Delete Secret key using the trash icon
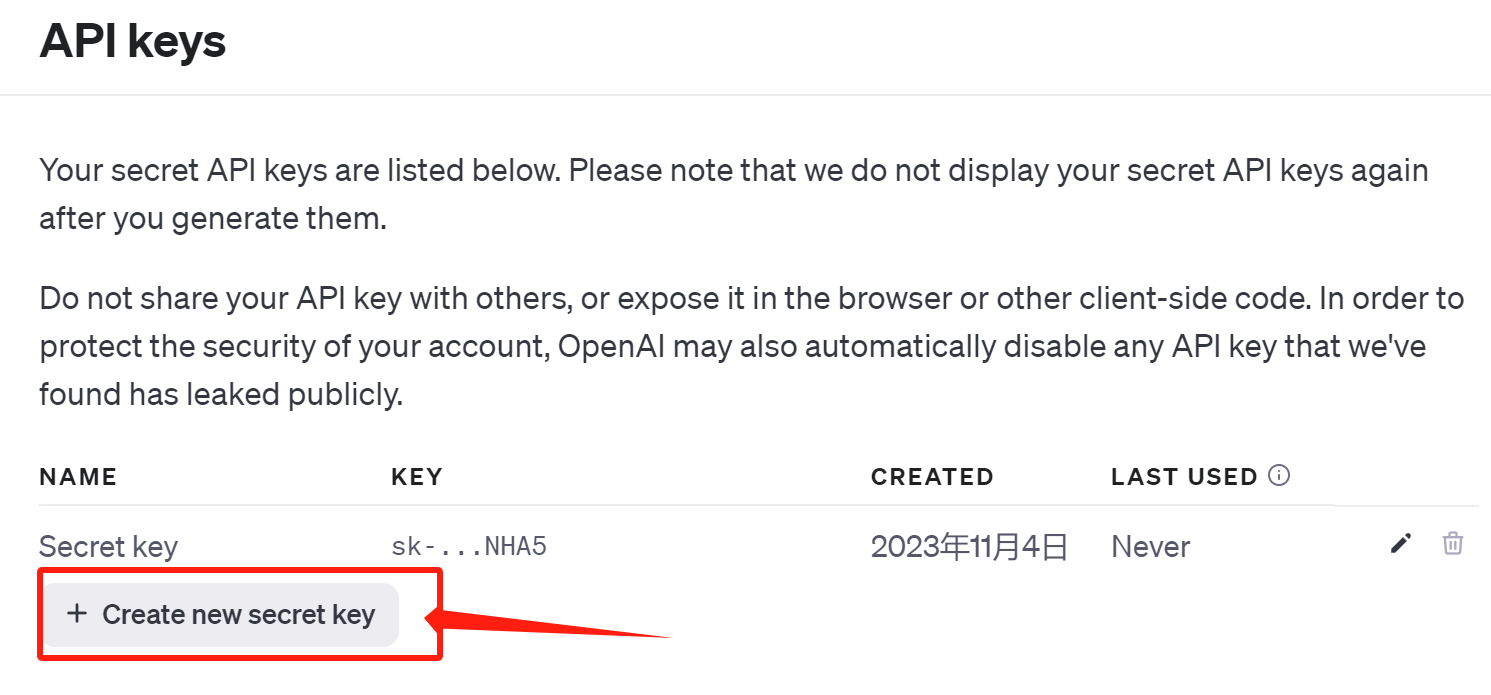Screen dimensions: 1491x695 click(1452, 543)
